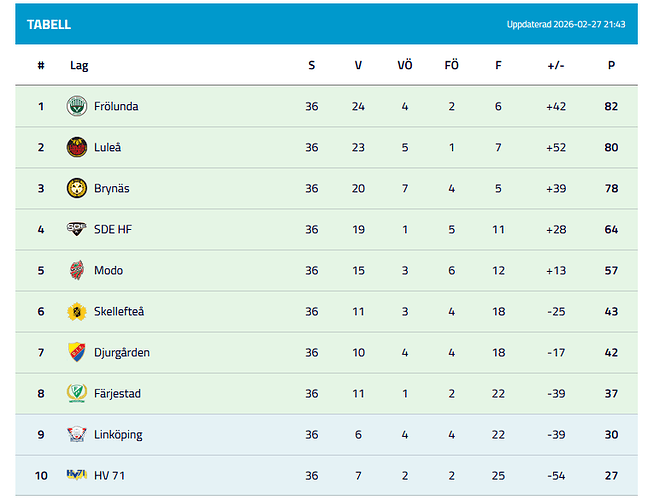Click the Djurgården team logo
This screenshot has width=647, height=500.
(77, 352)
